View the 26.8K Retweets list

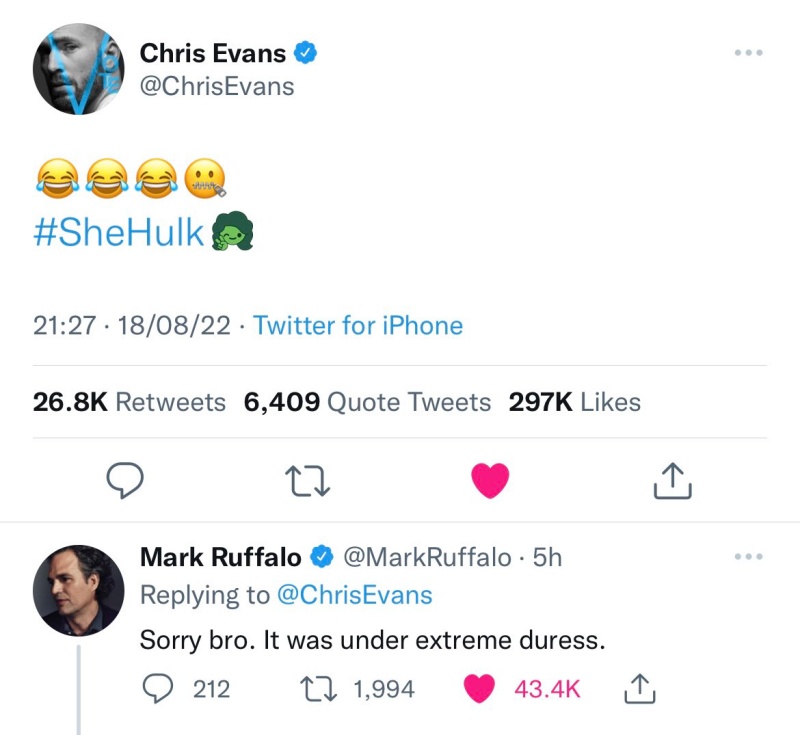(x=129, y=402)
